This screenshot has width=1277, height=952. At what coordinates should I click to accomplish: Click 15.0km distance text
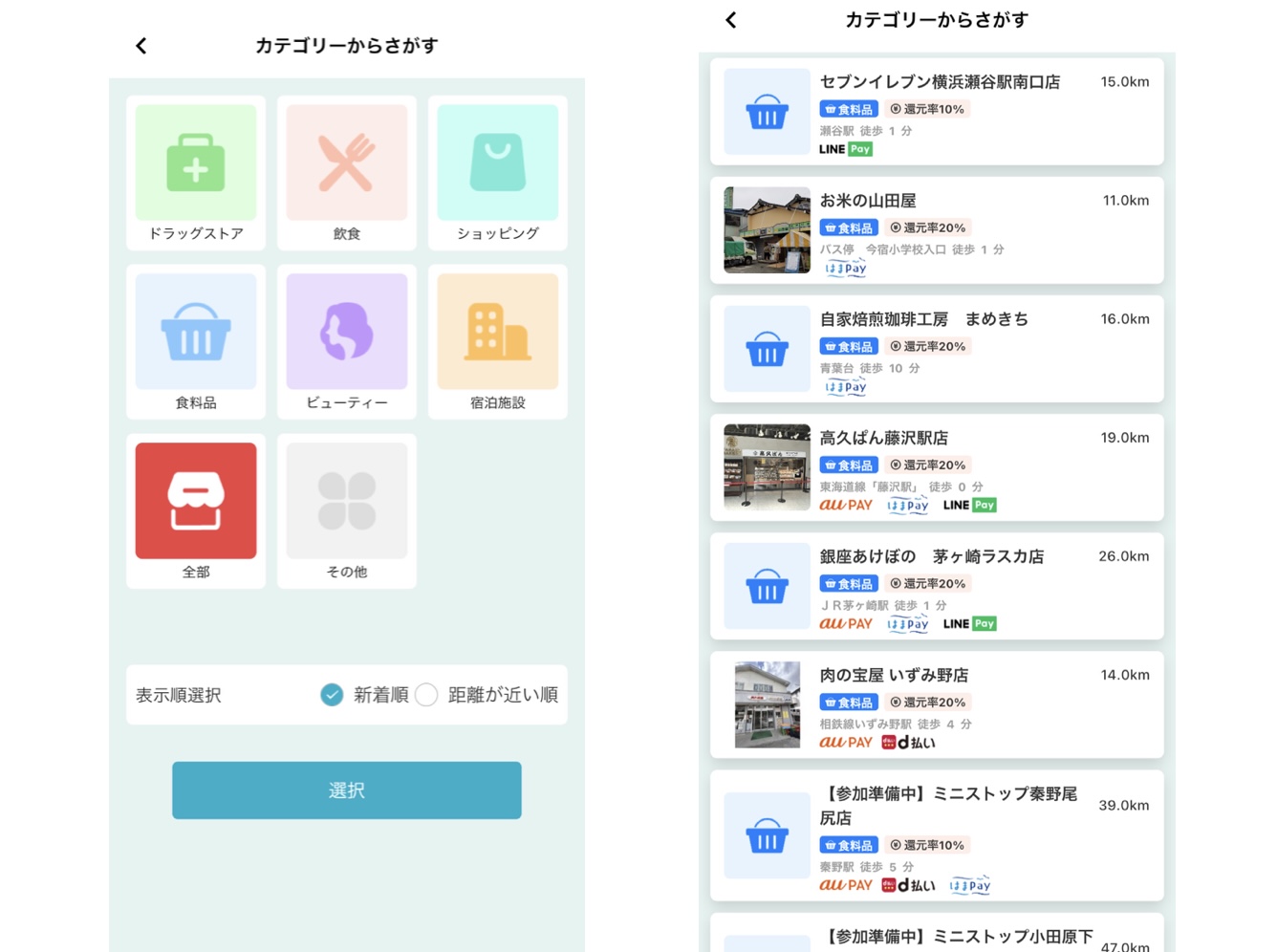[x=1125, y=82]
